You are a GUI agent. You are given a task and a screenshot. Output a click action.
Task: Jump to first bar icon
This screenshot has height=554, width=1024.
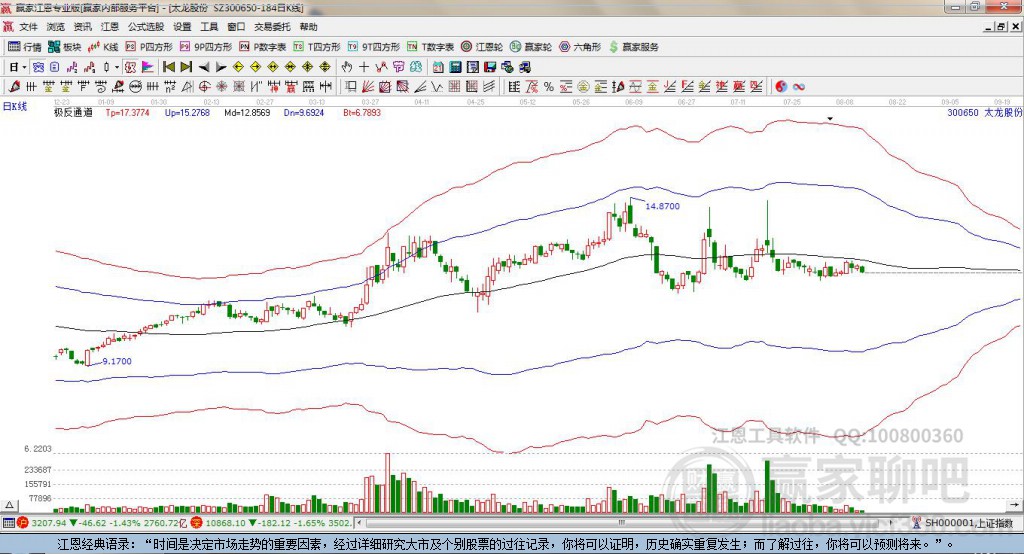[168, 67]
